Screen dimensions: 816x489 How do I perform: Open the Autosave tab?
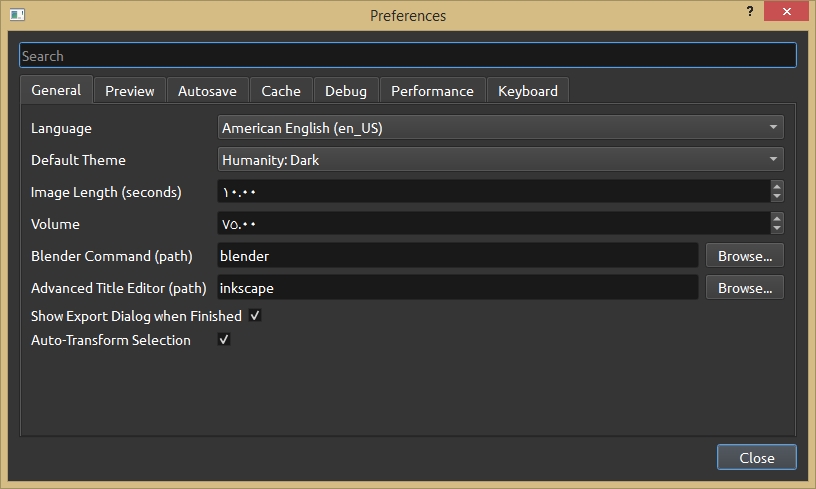point(207,91)
